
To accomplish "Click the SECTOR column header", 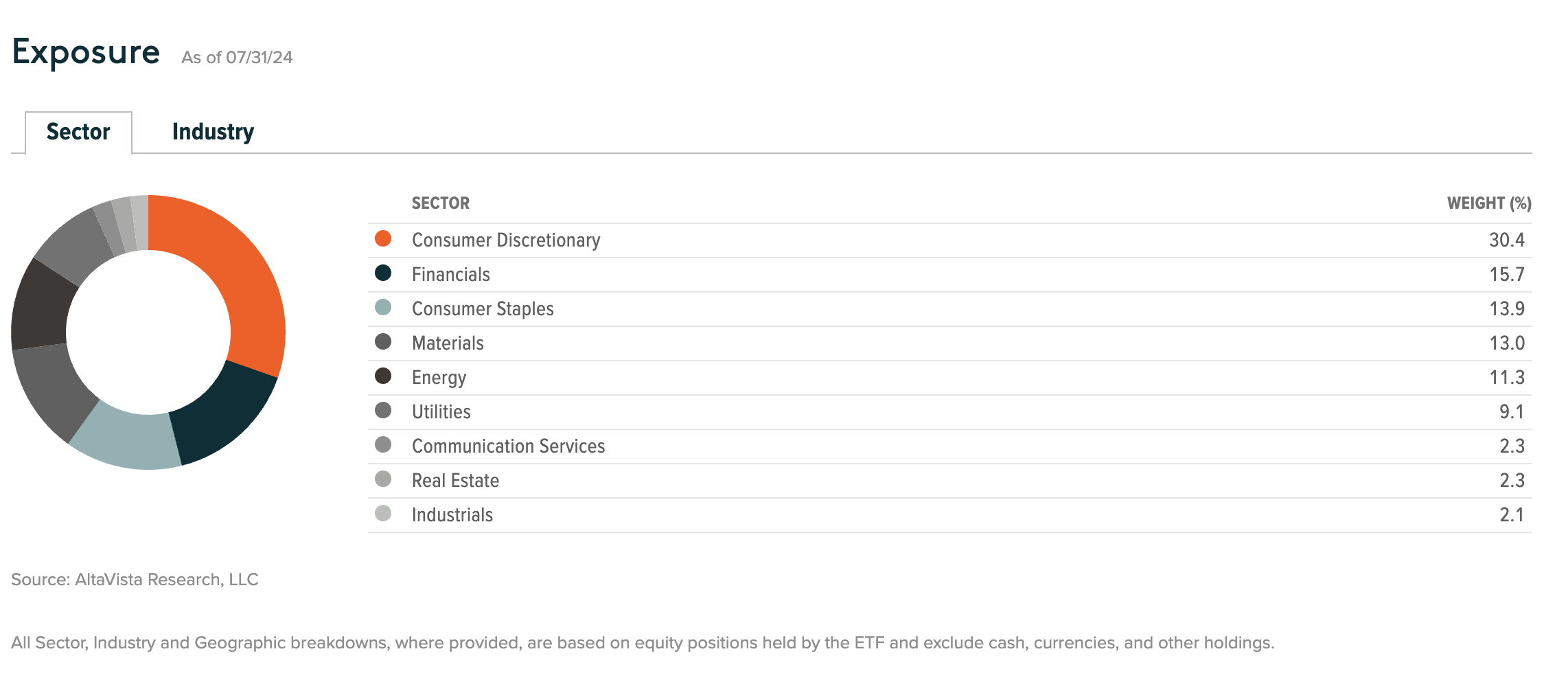I will tap(441, 203).
